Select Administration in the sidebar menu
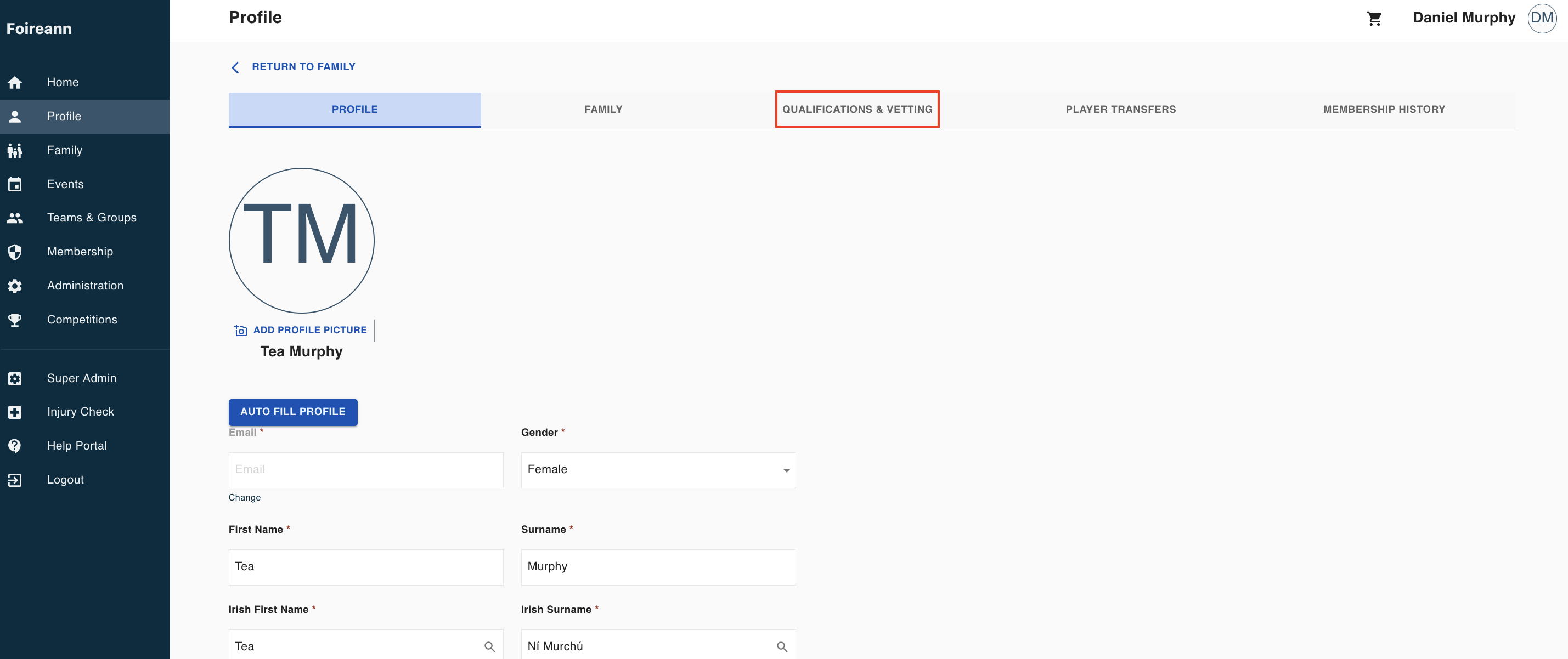The image size is (1568, 659). pyautogui.click(x=84, y=286)
